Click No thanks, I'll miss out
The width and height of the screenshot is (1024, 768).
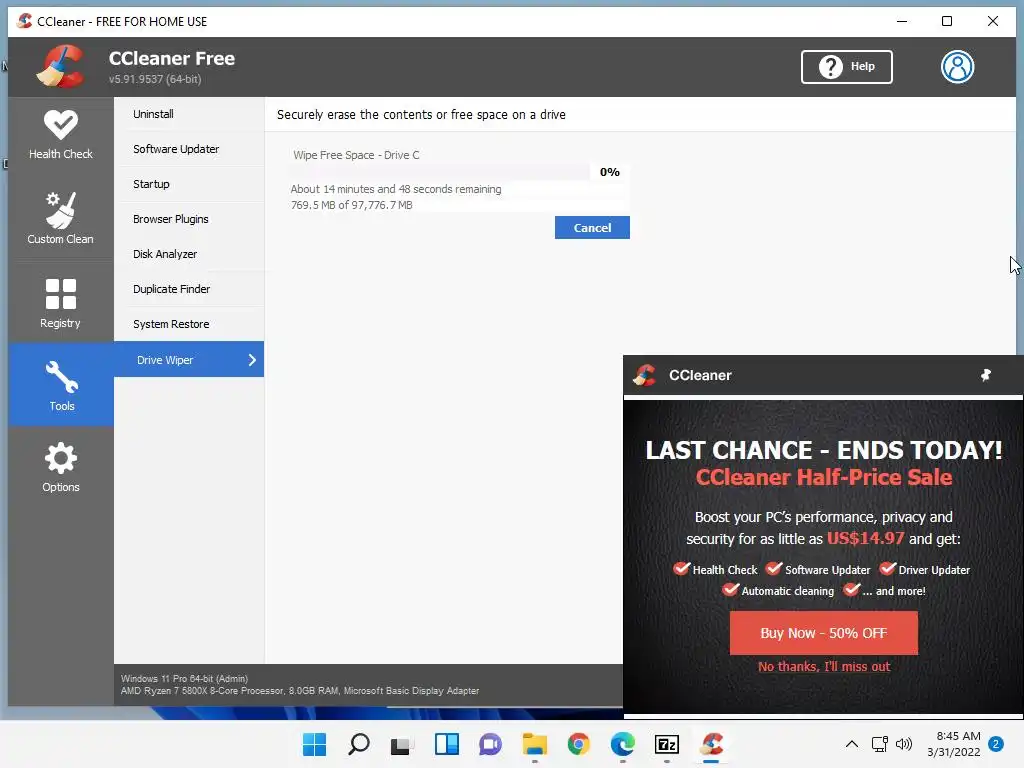824,667
